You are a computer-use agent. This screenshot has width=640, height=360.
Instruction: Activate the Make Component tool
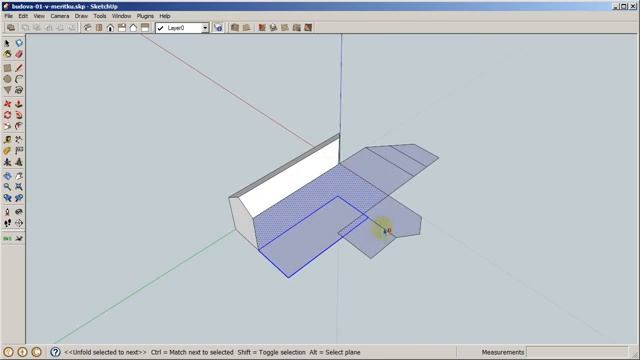click(19, 43)
